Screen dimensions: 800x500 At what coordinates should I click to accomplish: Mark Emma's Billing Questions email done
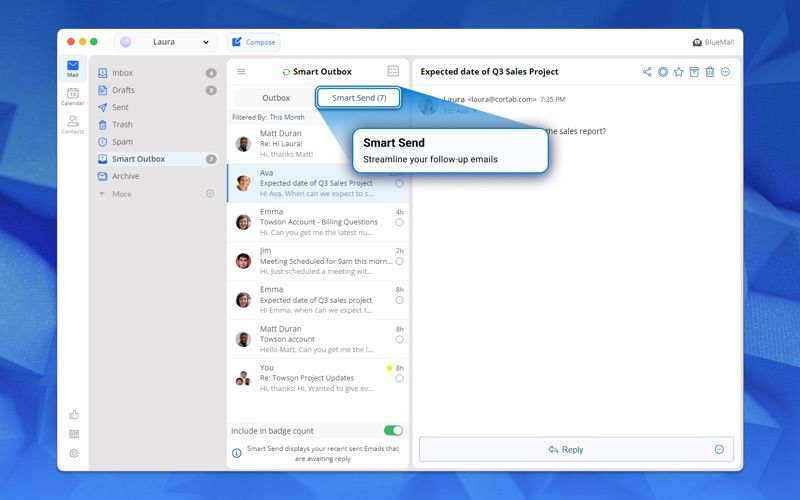[x=399, y=222]
